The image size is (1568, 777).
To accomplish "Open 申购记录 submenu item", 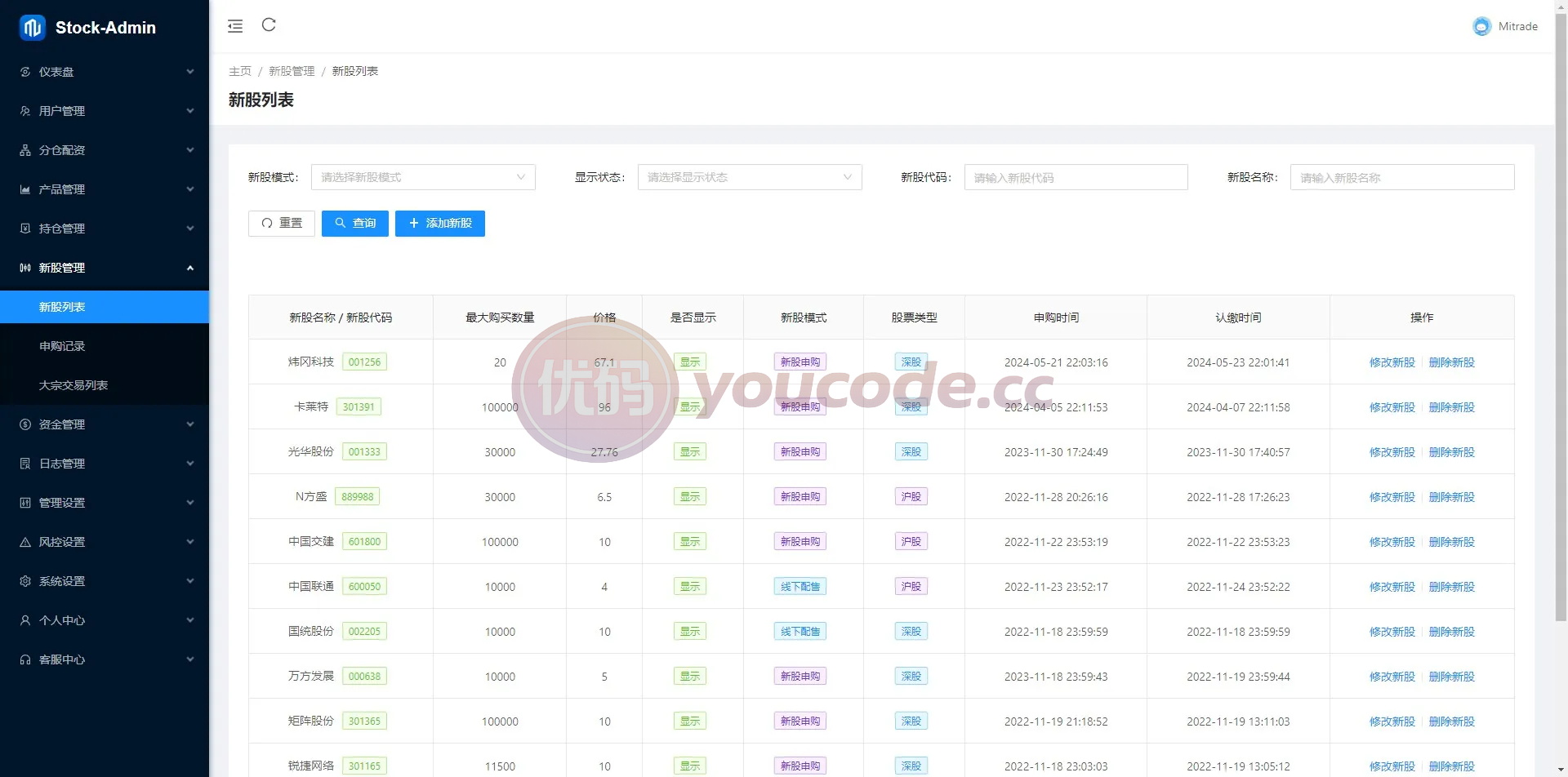I will (x=105, y=346).
